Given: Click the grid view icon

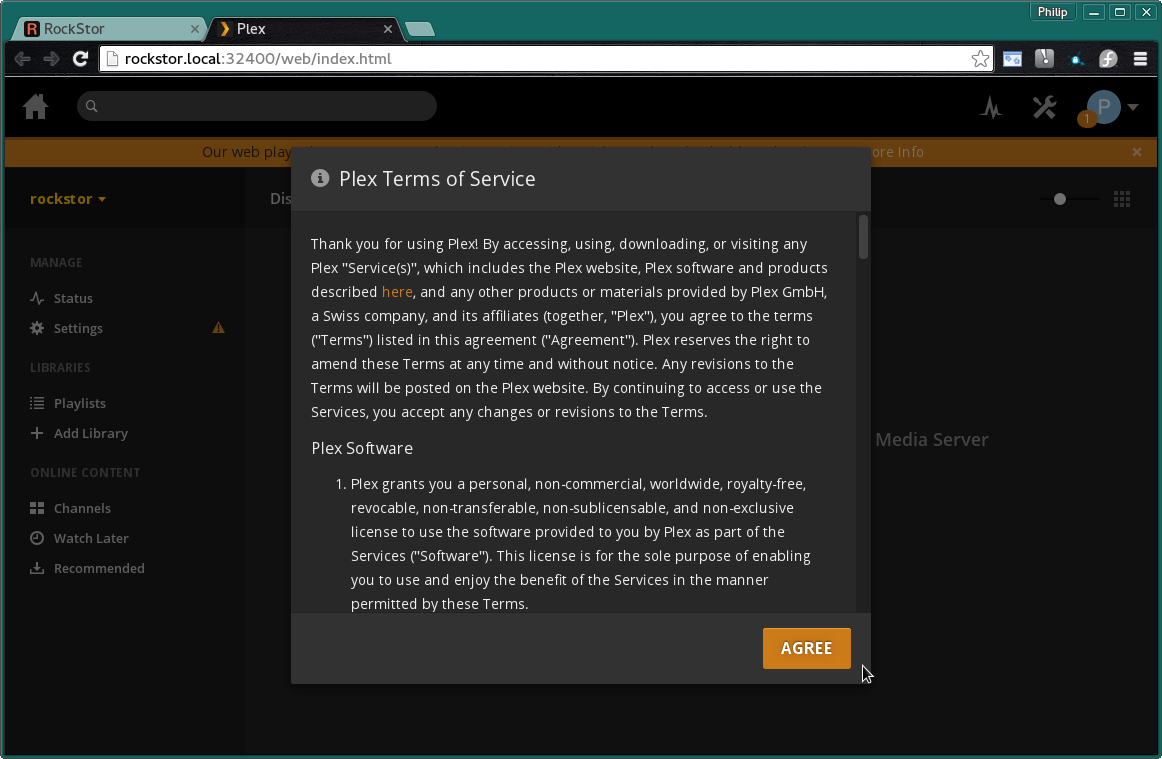Looking at the screenshot, I should pyautogui.click(x=1122, y=199).
